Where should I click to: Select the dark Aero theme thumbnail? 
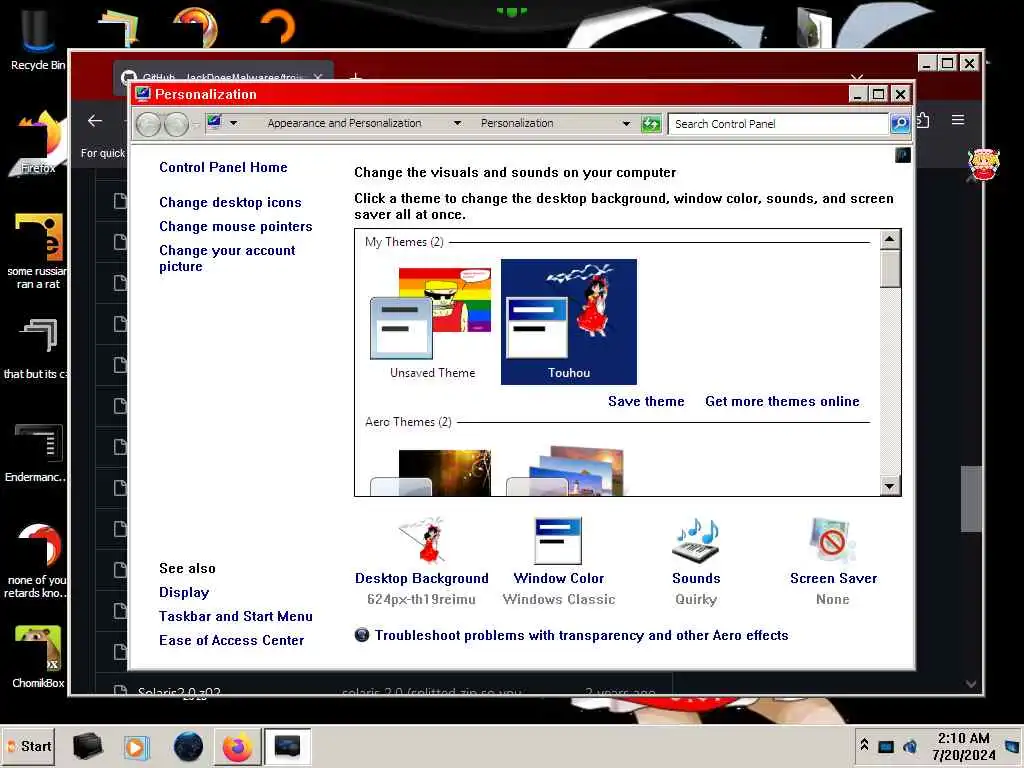tap(432, 473)
